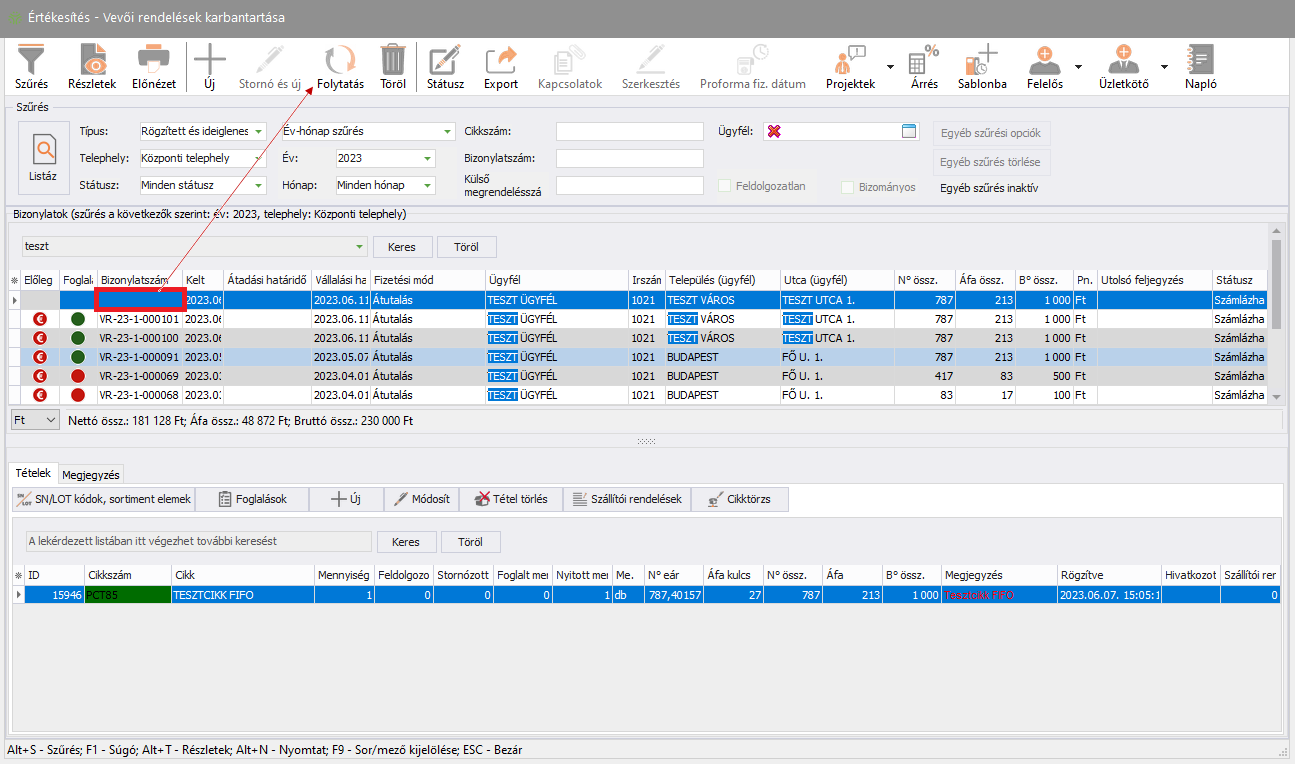Expand the Típus dropdown
Viewport: 1295px width, 764px height.
259,132
